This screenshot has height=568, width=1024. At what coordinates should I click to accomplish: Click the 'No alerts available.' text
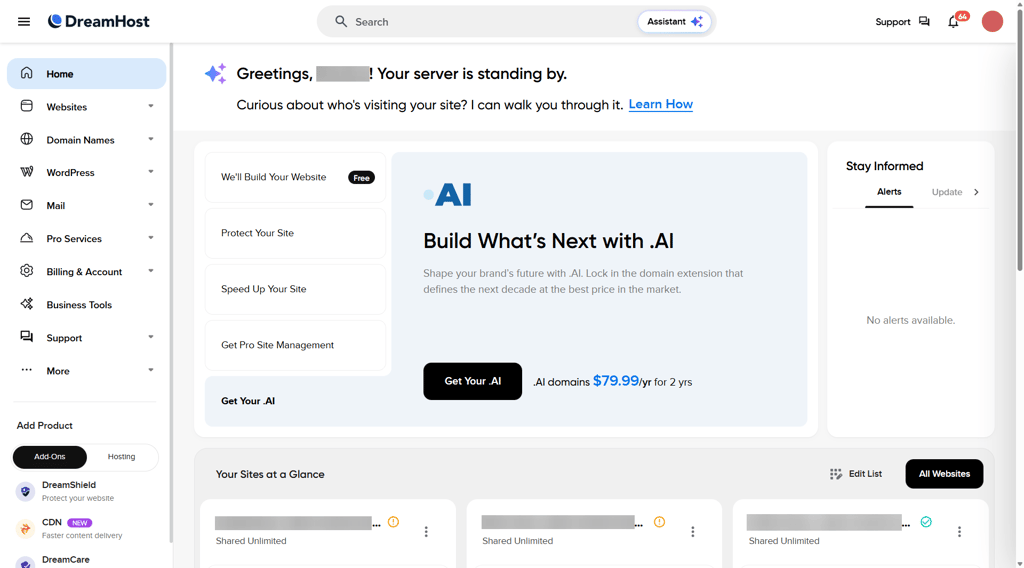pyautogui.click(x=910, y=320)
